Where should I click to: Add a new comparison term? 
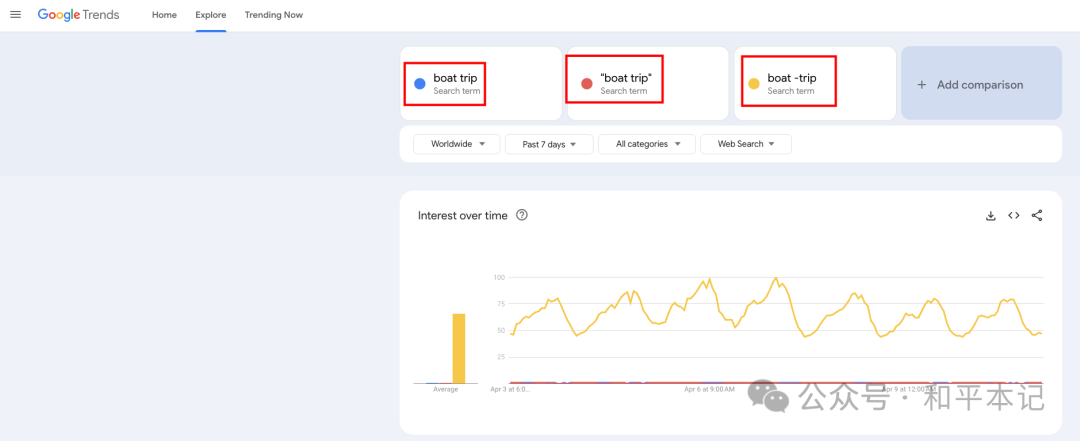point(982,83)
